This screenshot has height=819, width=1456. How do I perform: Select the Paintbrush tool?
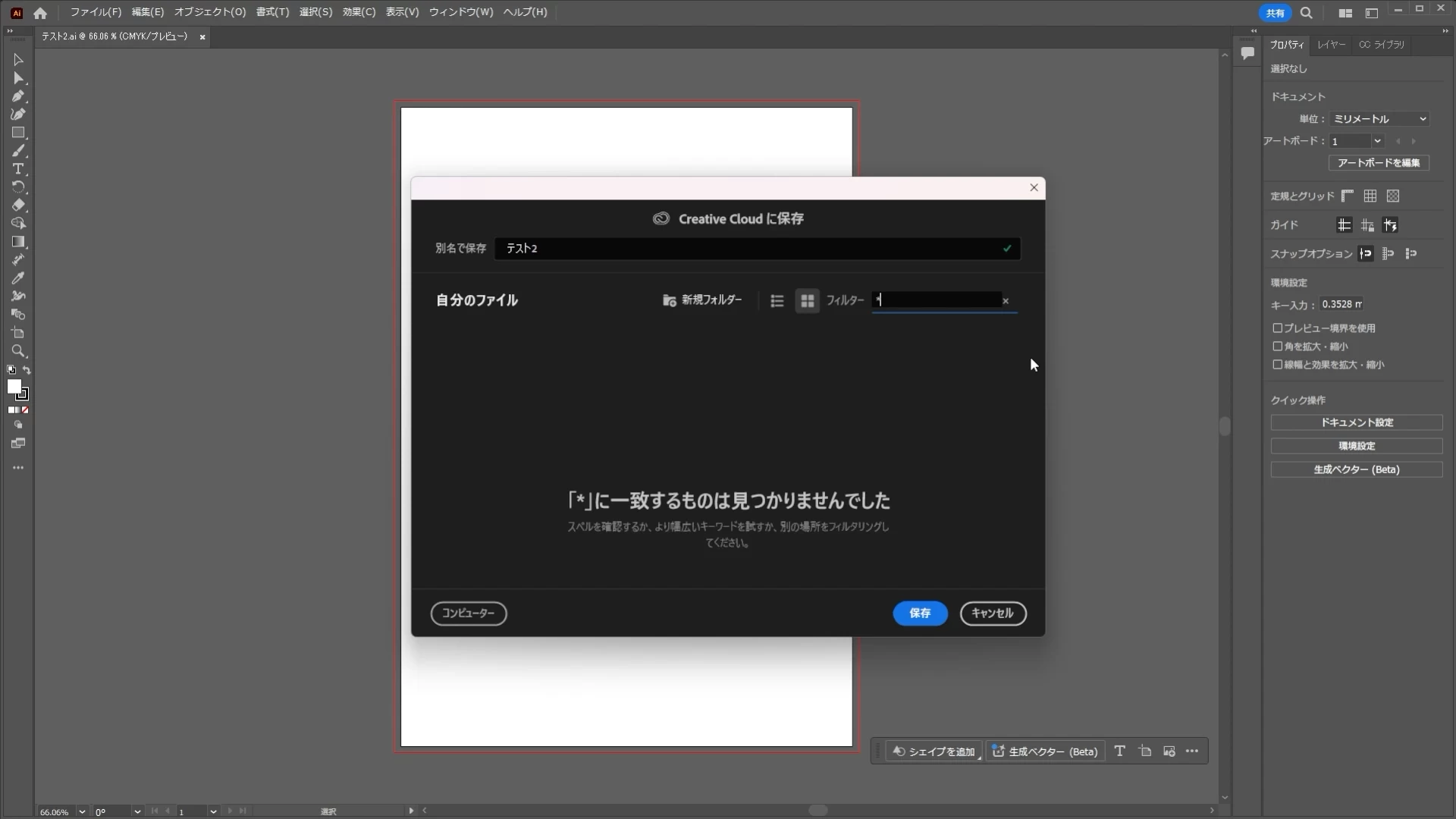pyautogui.click(x=18, y=151)
